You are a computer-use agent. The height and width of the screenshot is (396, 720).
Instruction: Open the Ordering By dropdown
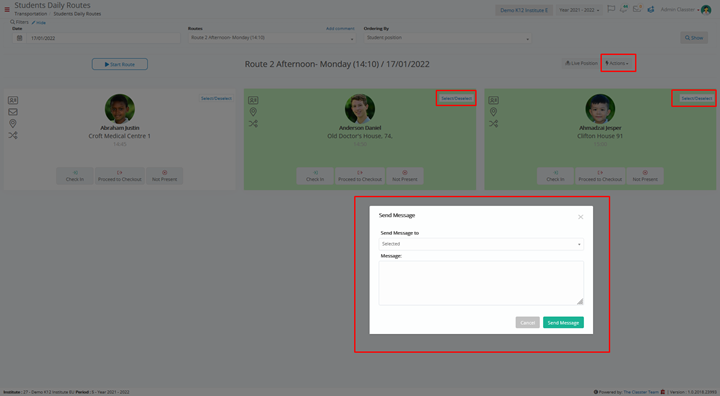click(448, 38)
